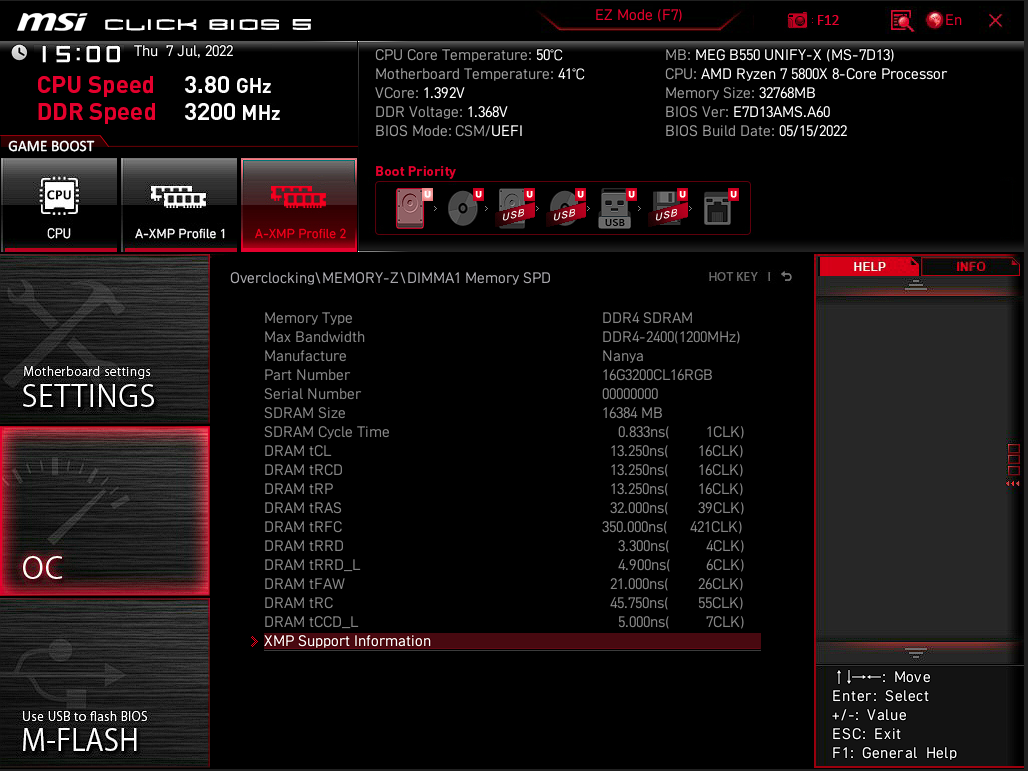Expand XMP Support Information
Viewport: 1028px width, 771px height.
[x=512, y=641]
